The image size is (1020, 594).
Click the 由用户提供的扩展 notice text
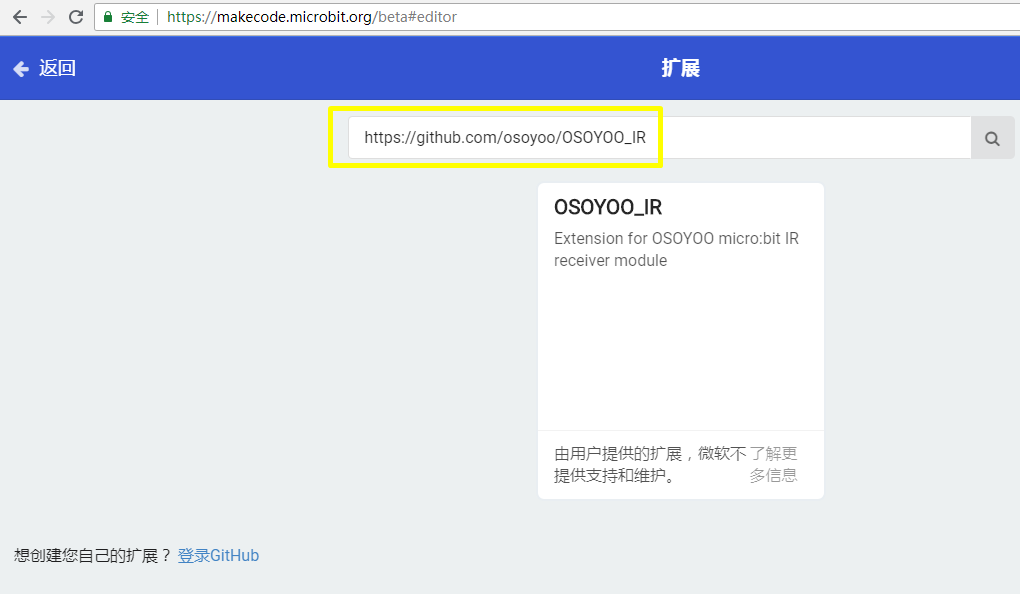coord(650,465)
